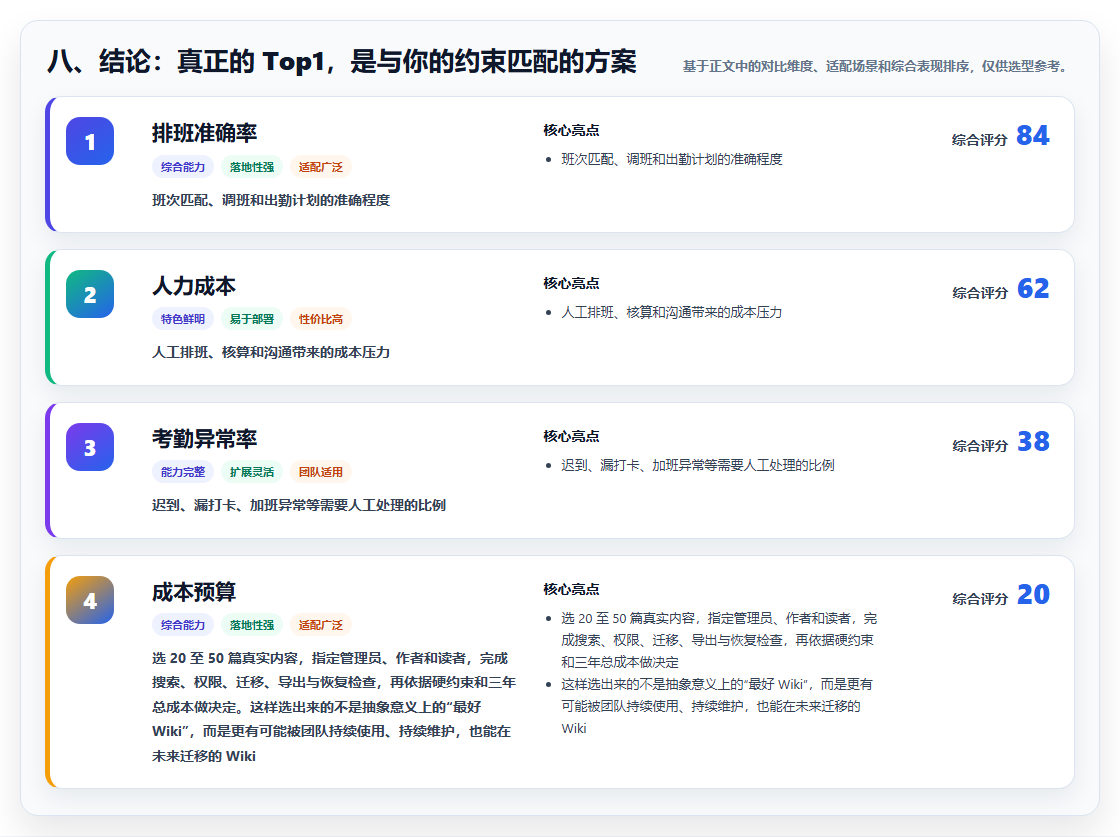
Task: Click 人力成本 description below its tags
Action: (271, 352)
